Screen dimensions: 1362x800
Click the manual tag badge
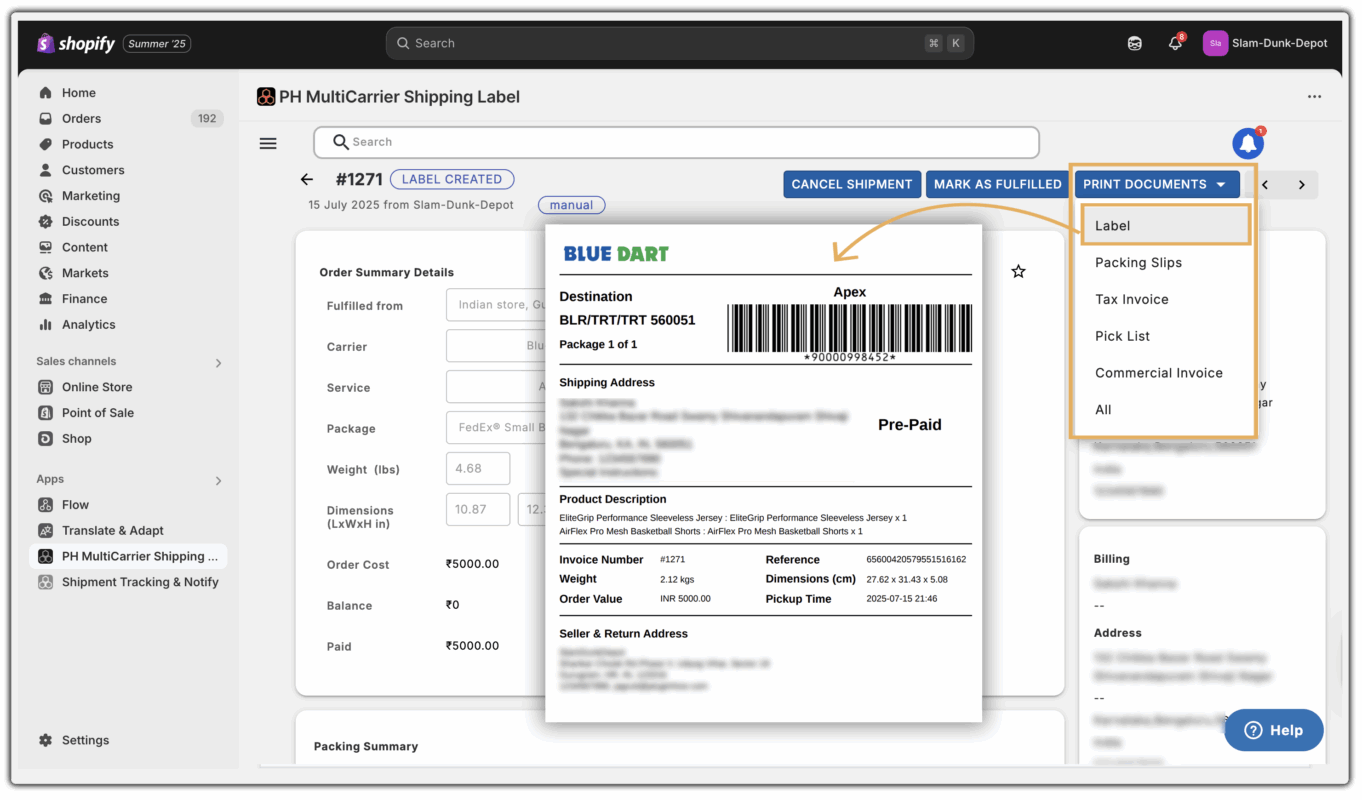coord(571,205)
